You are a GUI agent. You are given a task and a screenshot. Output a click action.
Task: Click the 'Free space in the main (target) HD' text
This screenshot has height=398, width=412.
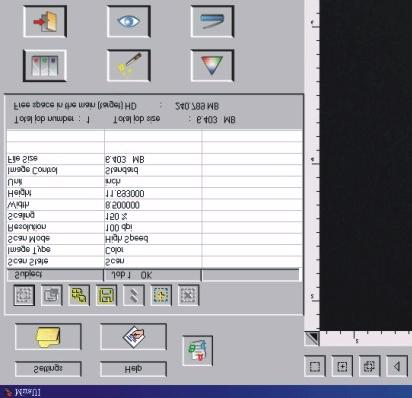pos(75,106)
